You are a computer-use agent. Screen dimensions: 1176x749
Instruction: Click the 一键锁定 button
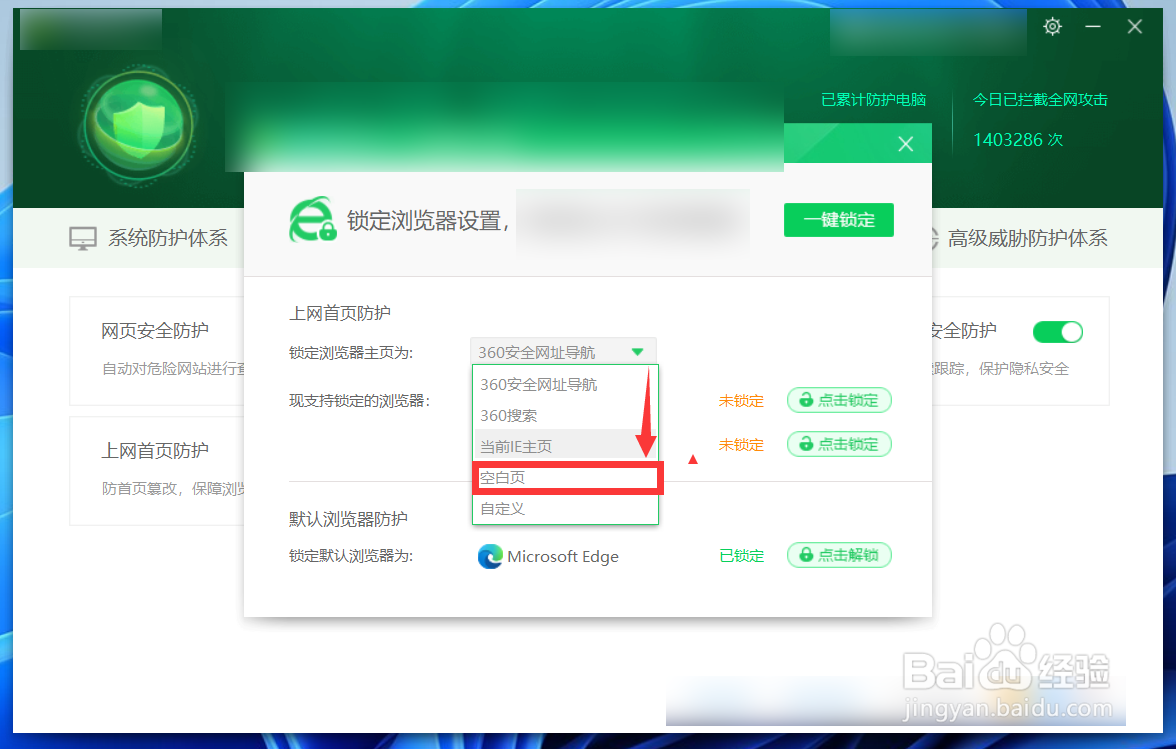(x=838, y=220)
